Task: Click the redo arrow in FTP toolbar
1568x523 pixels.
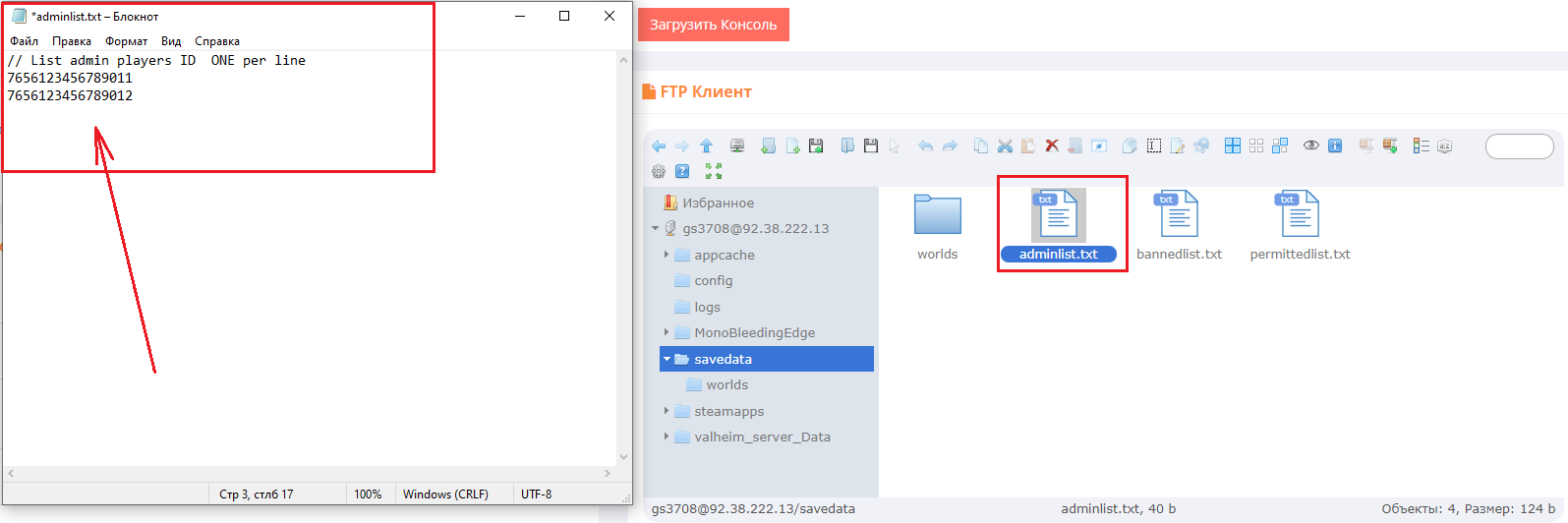Action: click(950, 145)
